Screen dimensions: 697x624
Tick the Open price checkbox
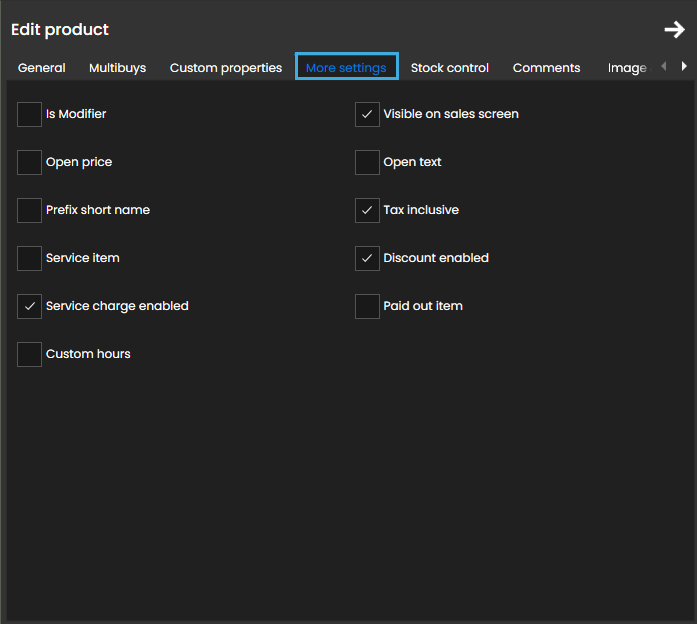[x=30, y=162]
